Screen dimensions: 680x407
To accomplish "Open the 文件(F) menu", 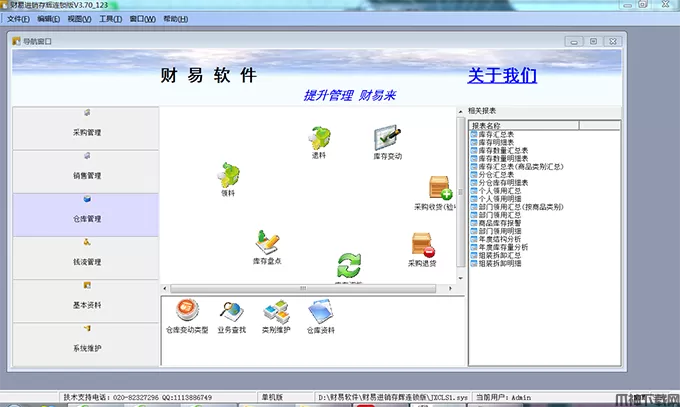I will pos(18,19).
